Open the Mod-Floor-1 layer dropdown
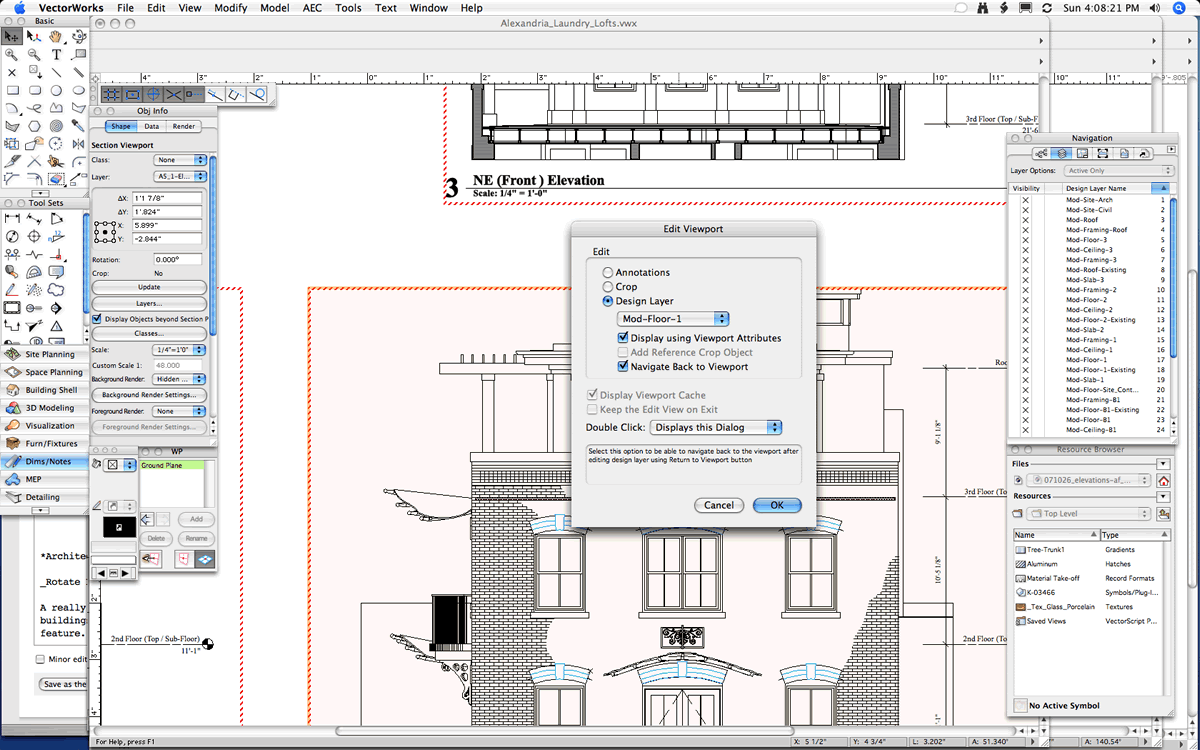 point(672,319)
